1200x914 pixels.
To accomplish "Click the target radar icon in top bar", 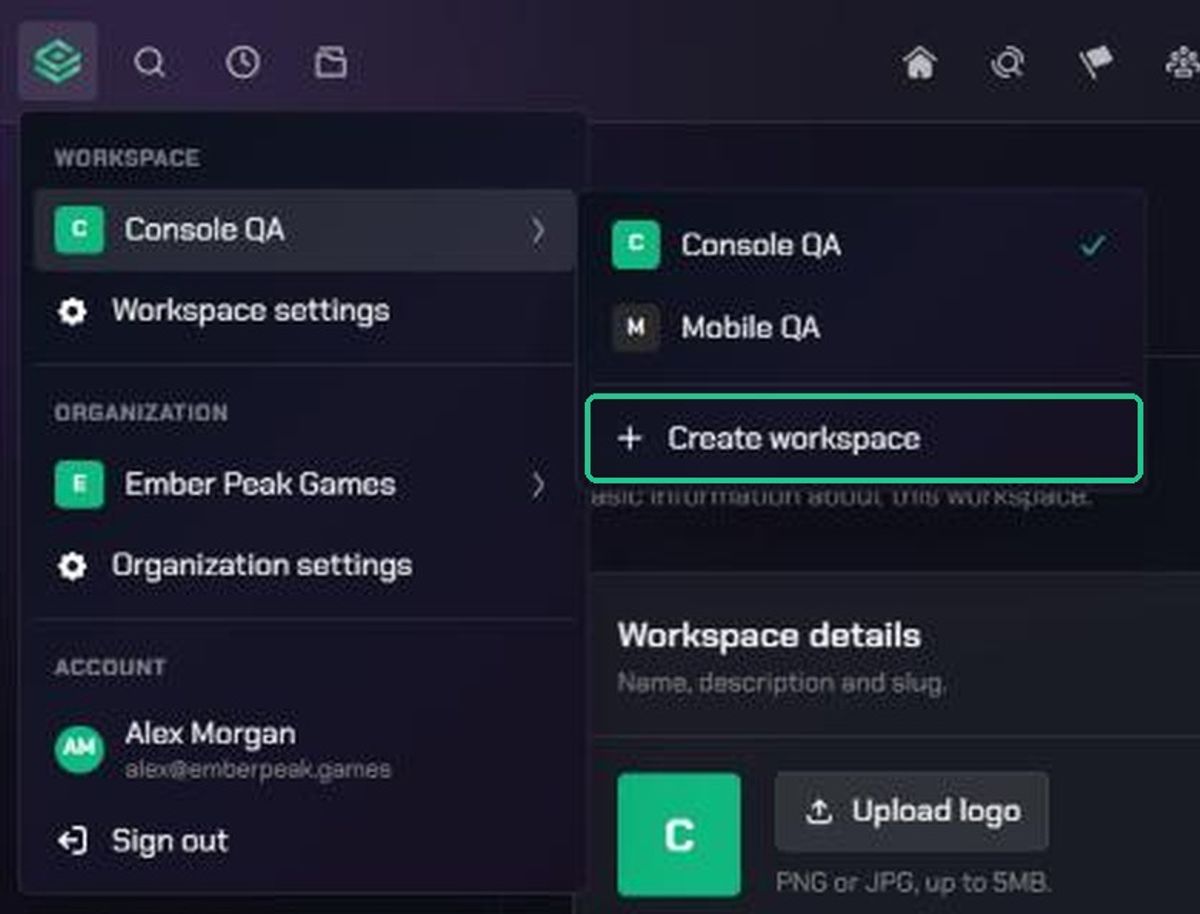I will tap(1007, 64).
